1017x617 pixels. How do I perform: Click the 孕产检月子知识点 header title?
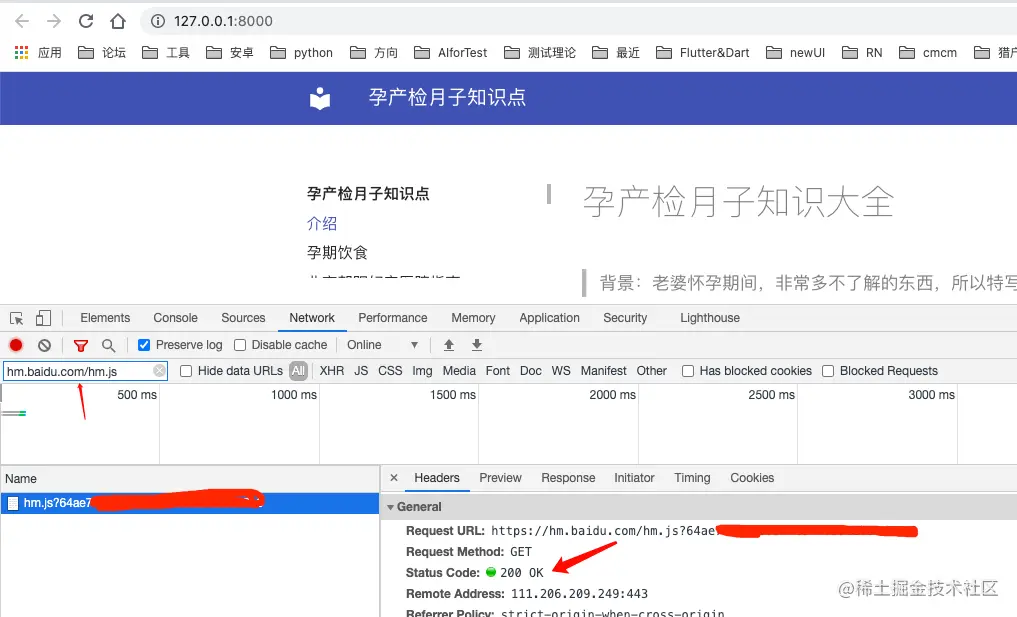(x=447, y=97)
